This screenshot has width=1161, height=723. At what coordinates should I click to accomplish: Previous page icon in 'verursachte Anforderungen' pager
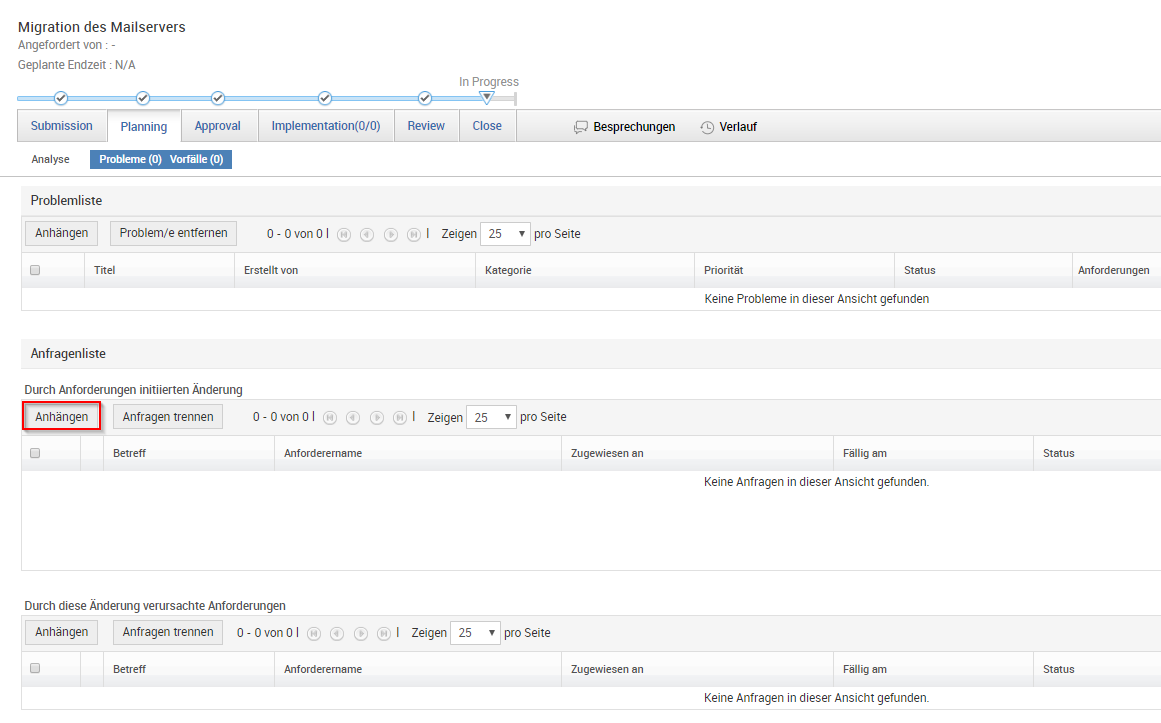(337, 633)
